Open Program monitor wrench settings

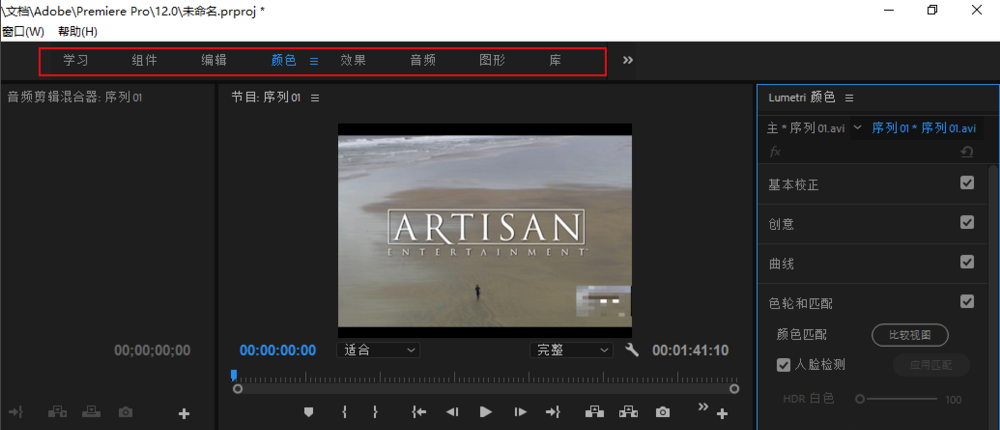click(x=632, y=350)
